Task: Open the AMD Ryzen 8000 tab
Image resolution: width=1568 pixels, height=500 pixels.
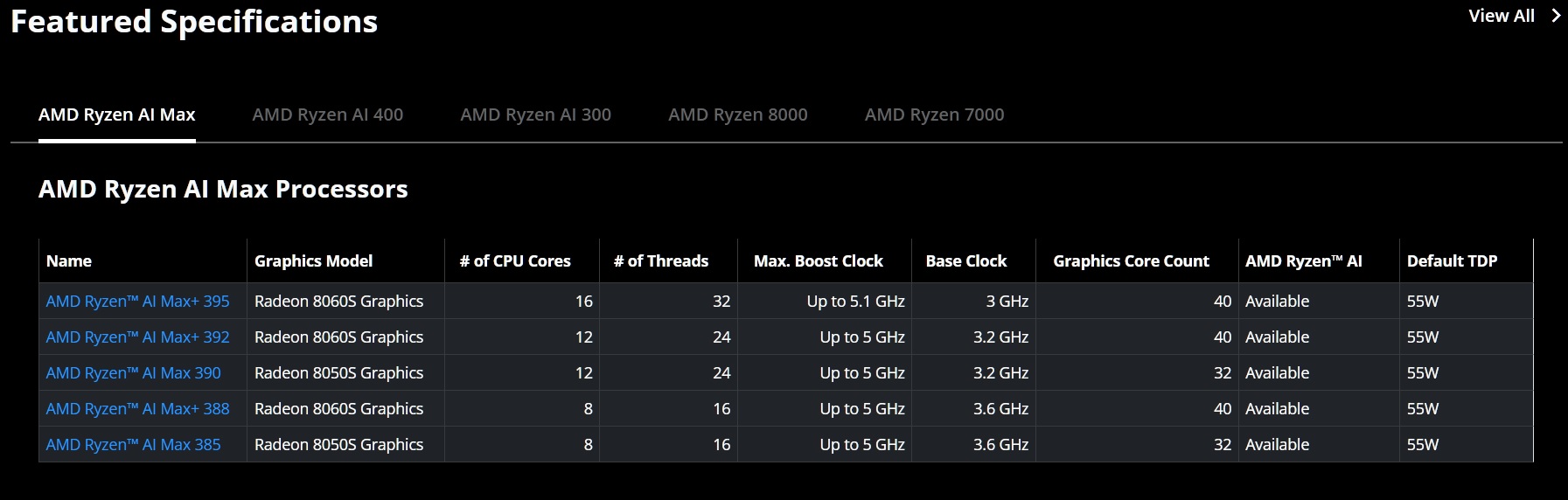Action: point(738,115)
